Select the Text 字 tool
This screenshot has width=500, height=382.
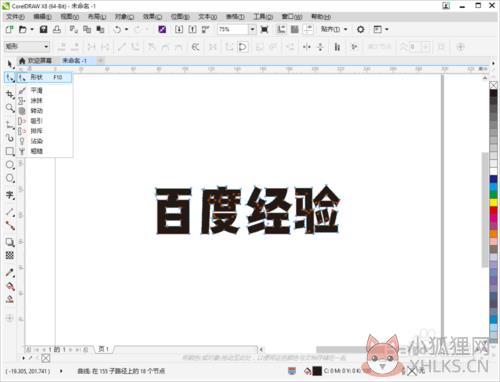(10, 195)
